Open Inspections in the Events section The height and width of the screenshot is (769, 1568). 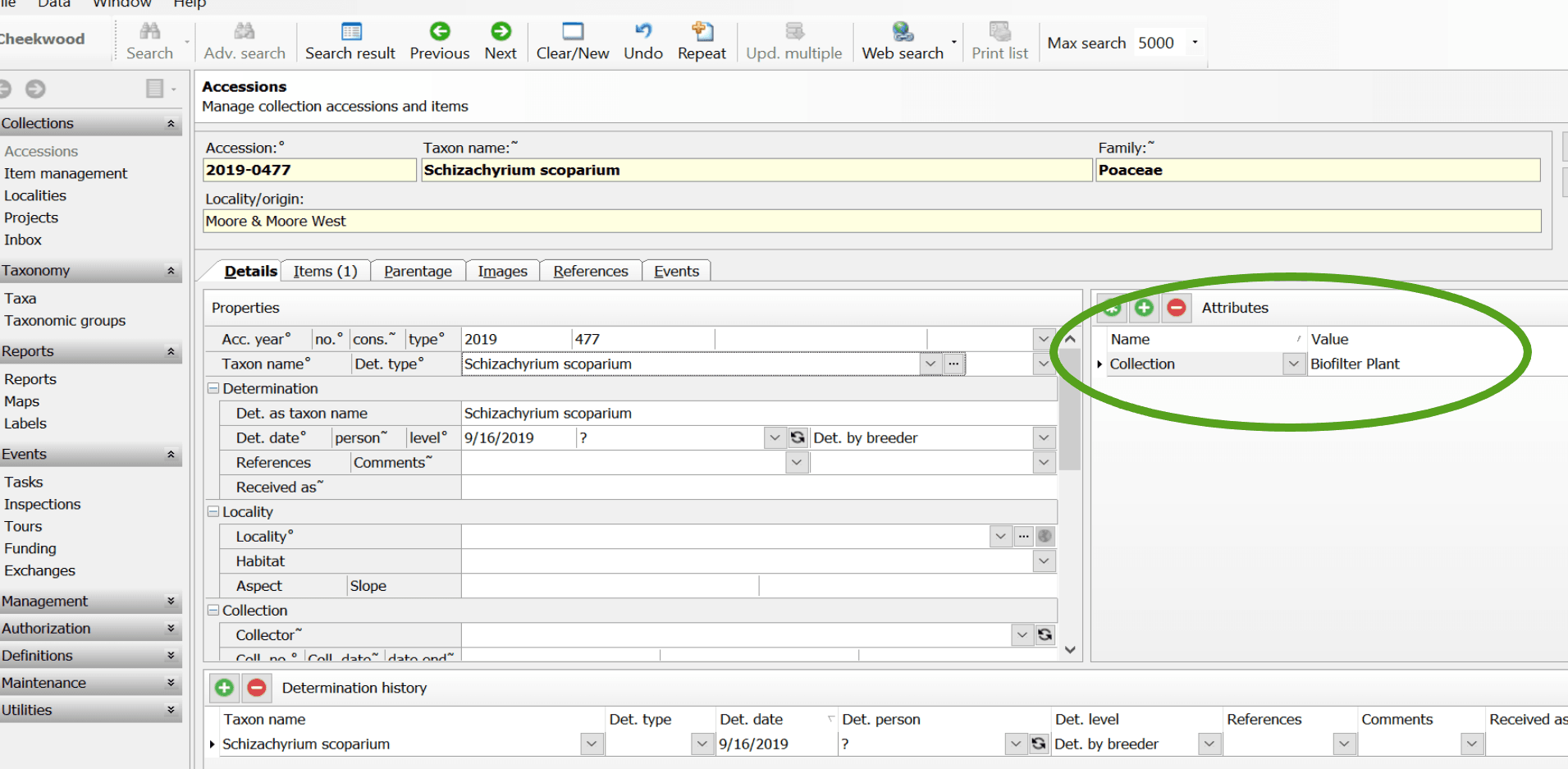(x=43, y=504)
